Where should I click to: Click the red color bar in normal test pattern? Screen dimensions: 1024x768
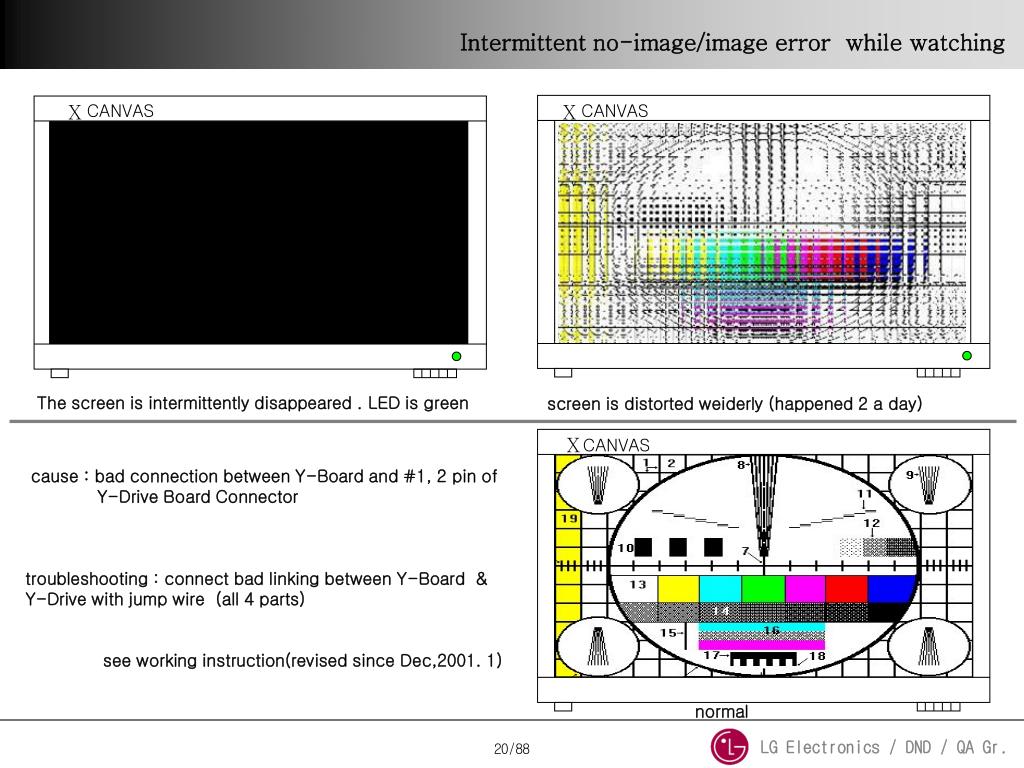[x=846, y=588]
